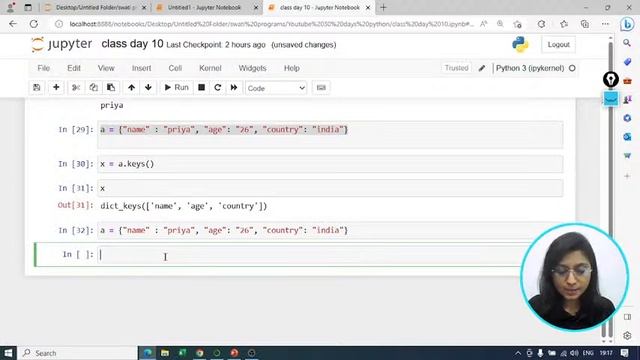
Task: Click the priya output text
Action: (112, 105)
